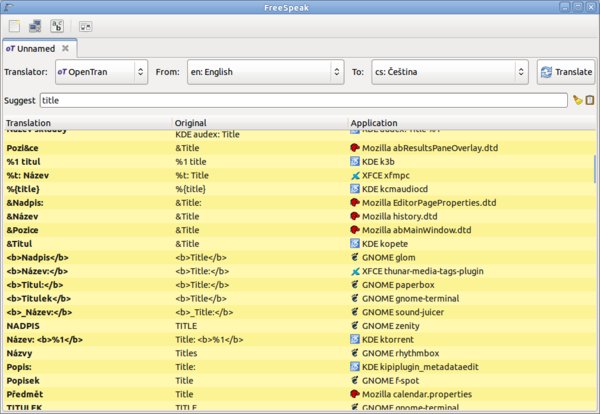Click original text '%{title}'
Screen dimensions: 600x414
pos(191,189)
